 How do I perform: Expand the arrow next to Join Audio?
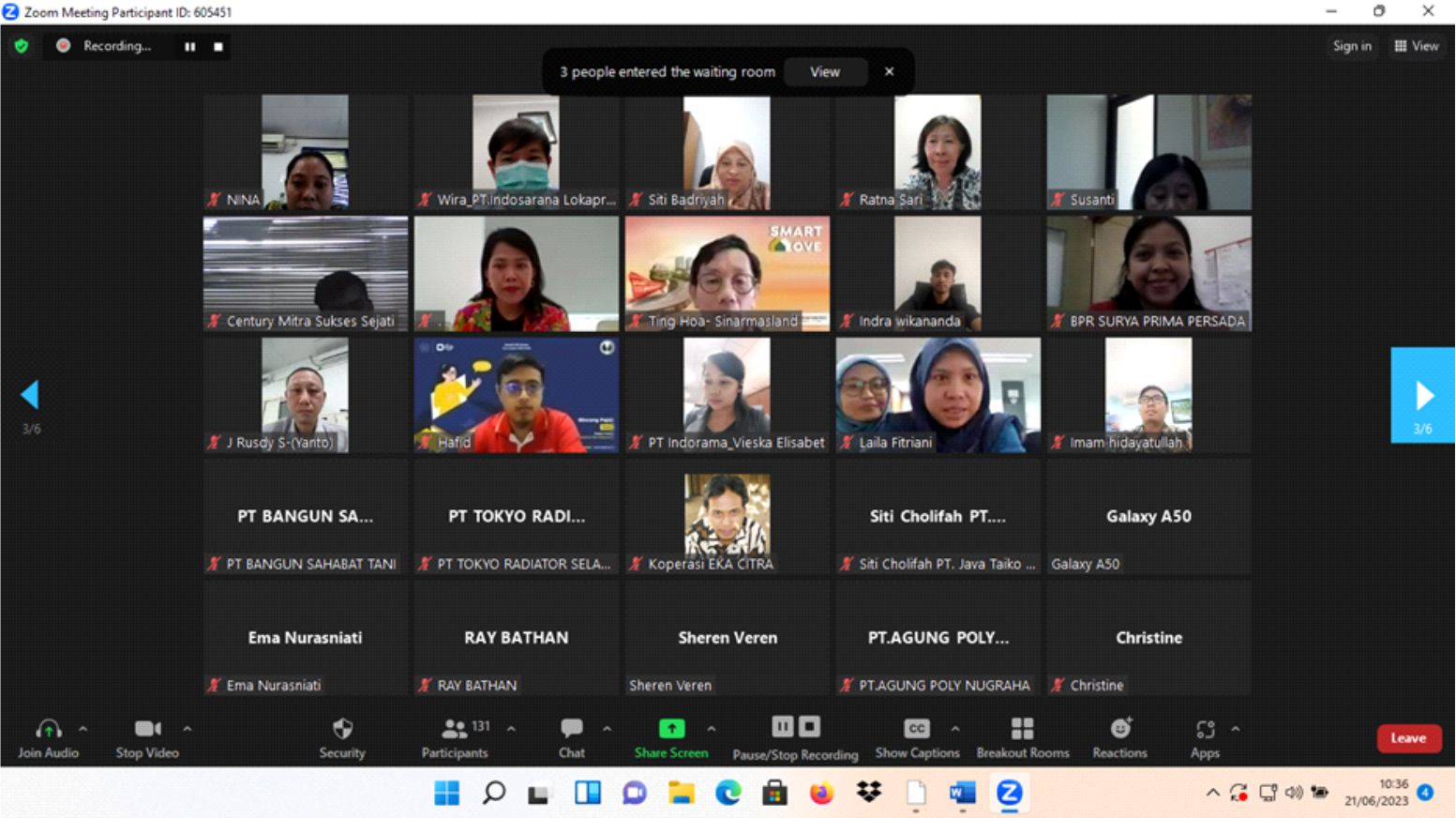(x=83, y=728)
